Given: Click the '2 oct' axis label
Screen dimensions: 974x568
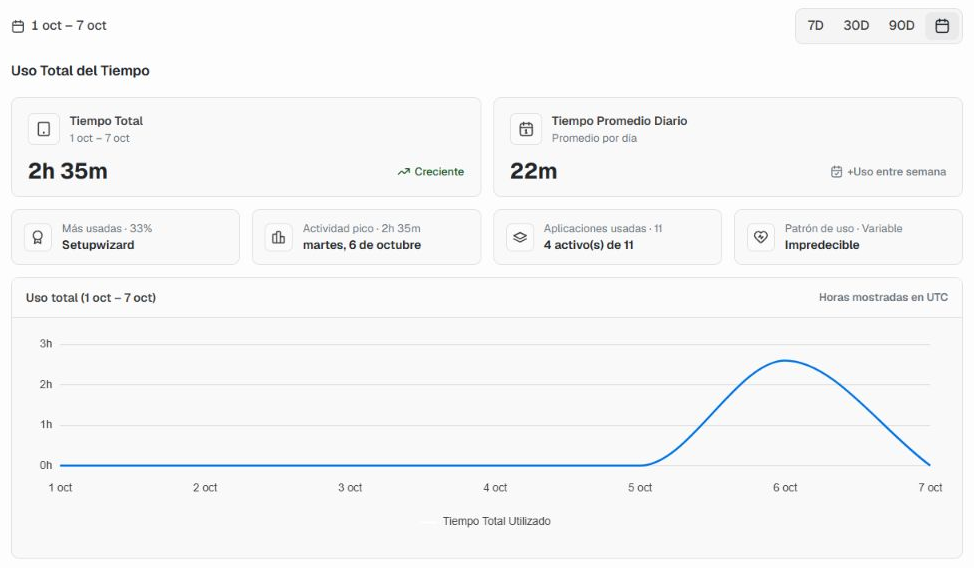Looking at the screenshot, I should coord(205,488).
